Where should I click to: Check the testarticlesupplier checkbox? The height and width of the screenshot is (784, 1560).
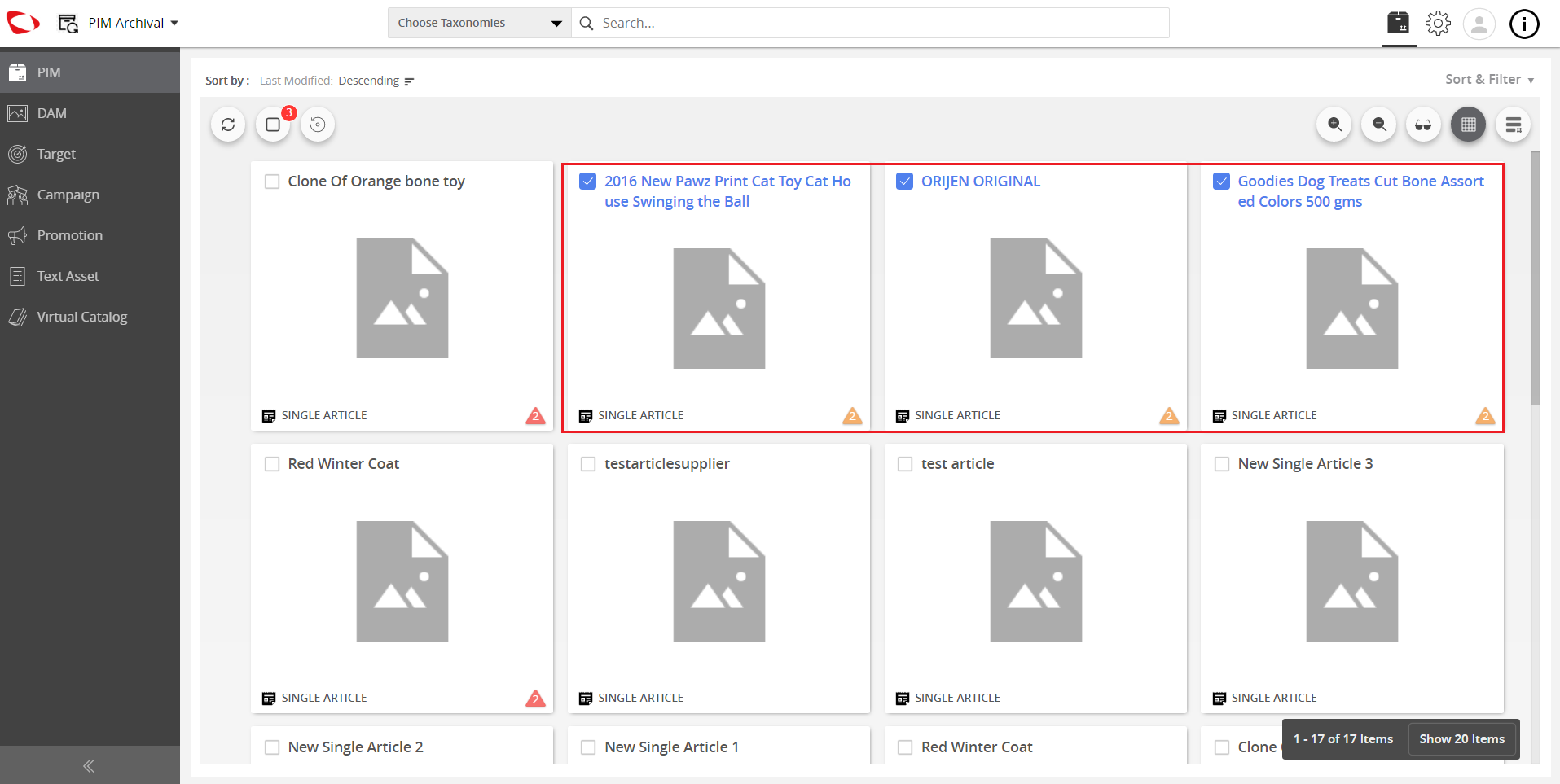pos(588,464)
